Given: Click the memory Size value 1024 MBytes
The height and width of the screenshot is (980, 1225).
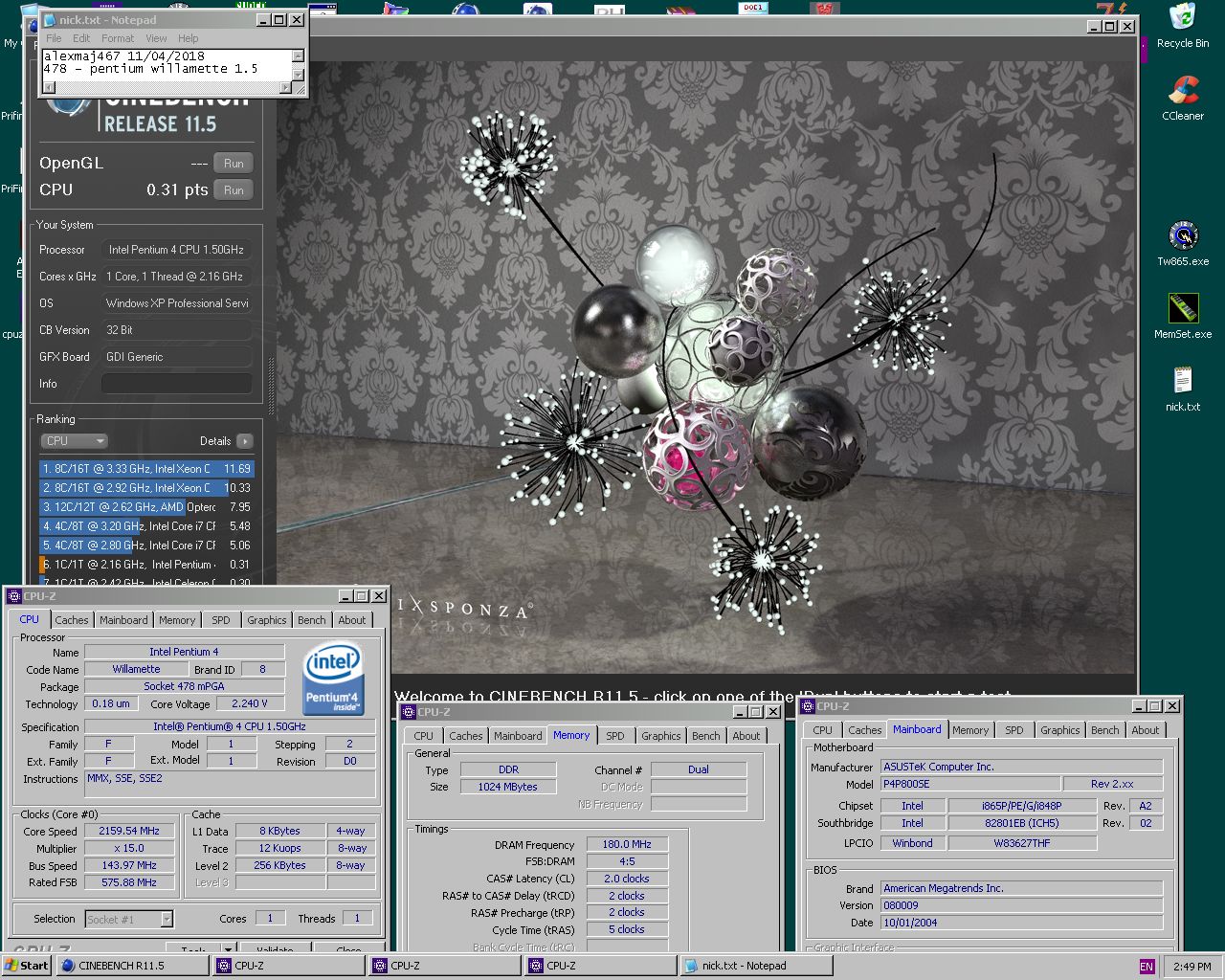Looking at the screenshot, I should (x=508, y=787).
